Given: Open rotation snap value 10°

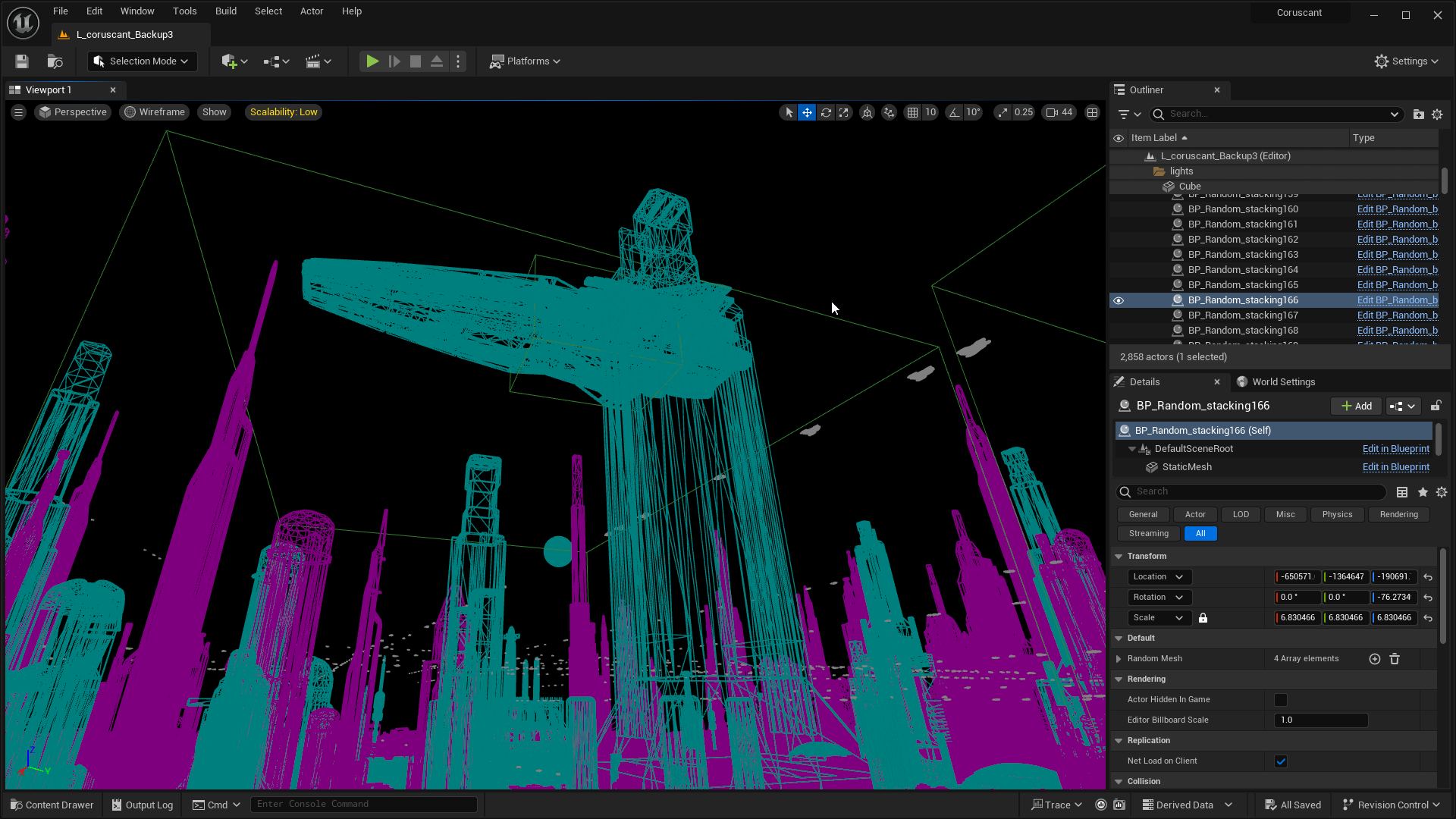Looking at the screenshot, I should [x=973, y=112].
